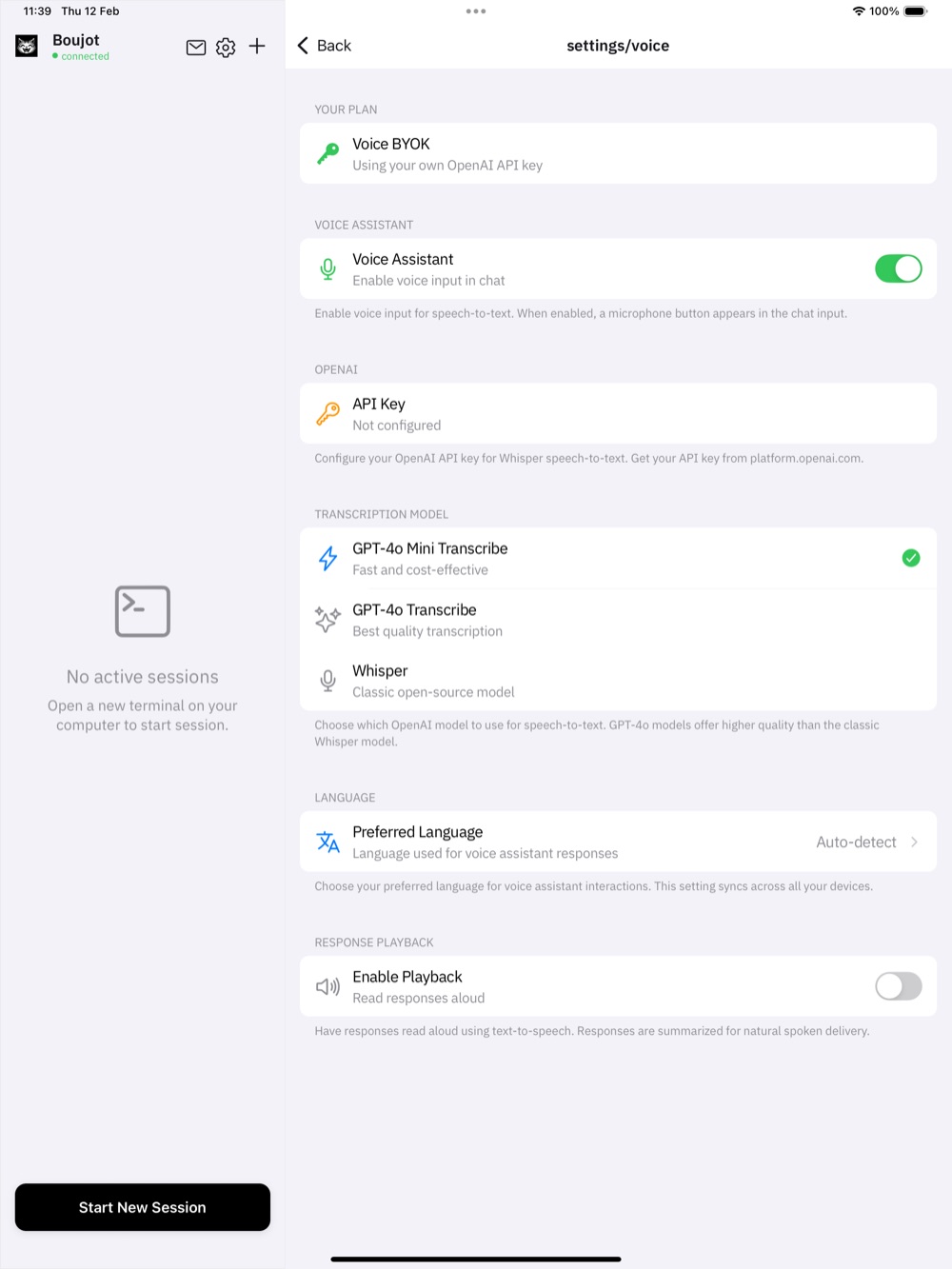This screenshot has height=1269, width=952.
Task: Open the inbox envelope icon
Action: click(x=196, y=48)
